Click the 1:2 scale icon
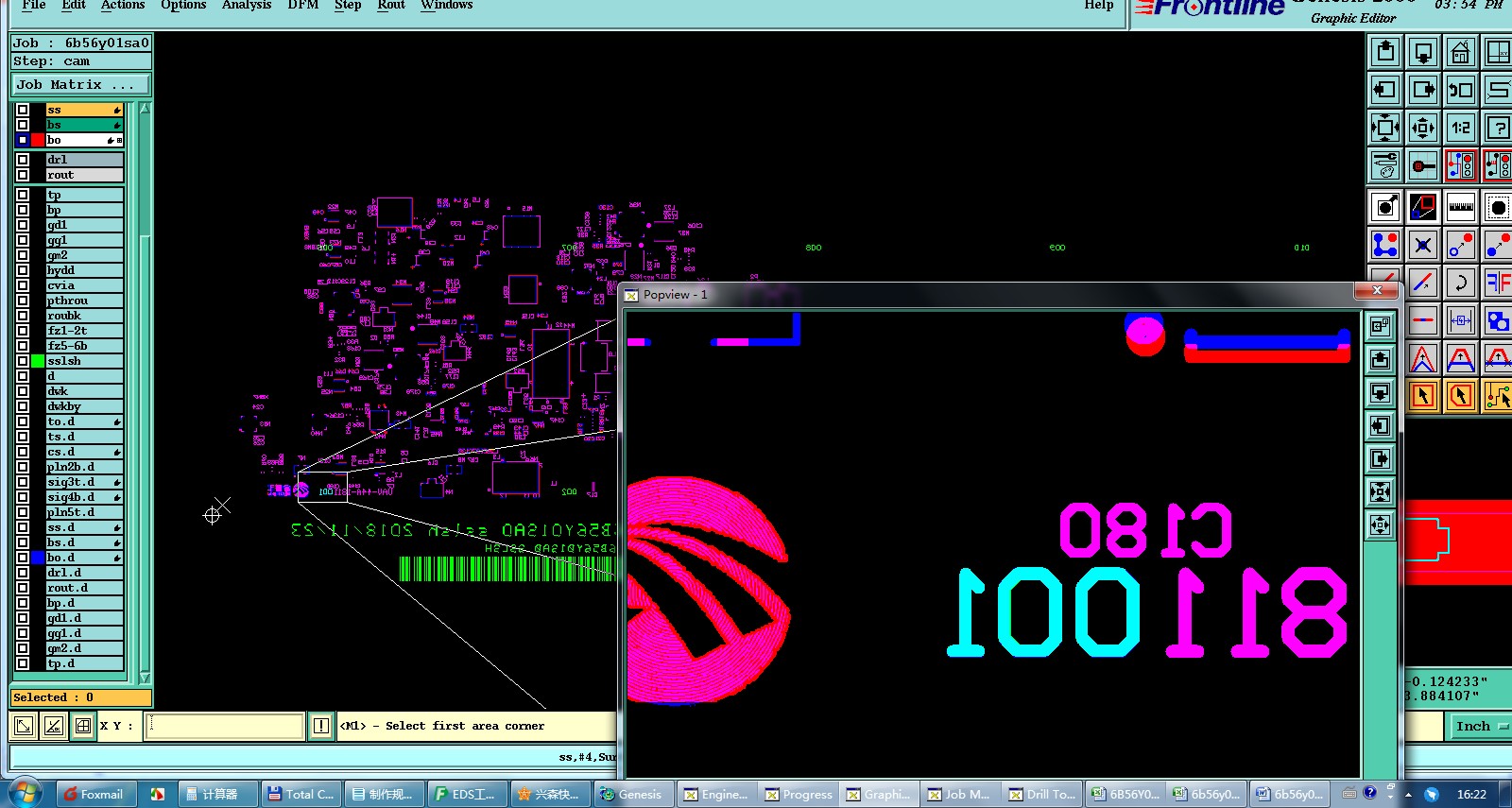Viewport: 1512px width, 808px height. (1461, 127)
